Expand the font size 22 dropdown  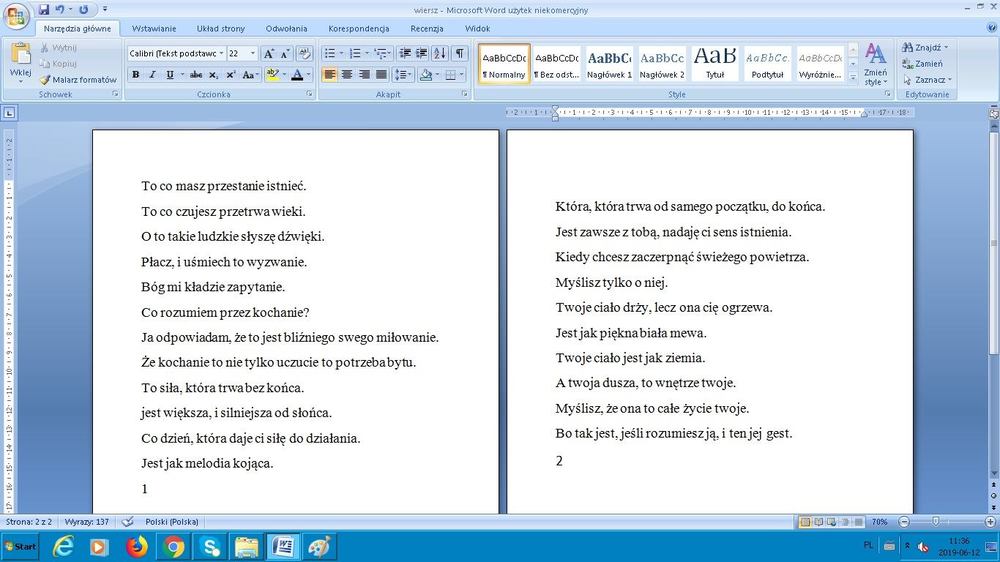(x=253, y=53)
